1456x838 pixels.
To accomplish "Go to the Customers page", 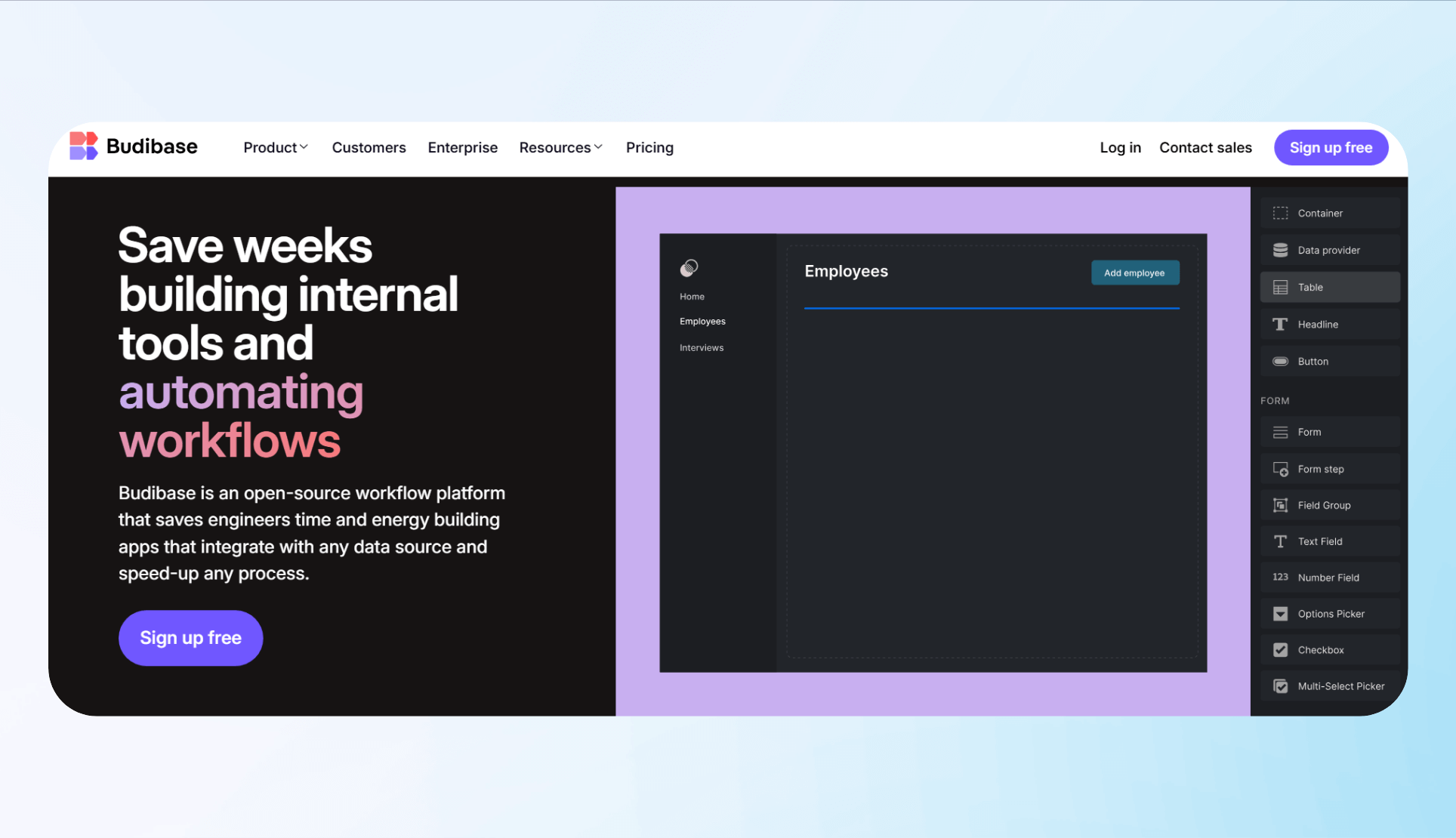I will click(x=369, y=148).
